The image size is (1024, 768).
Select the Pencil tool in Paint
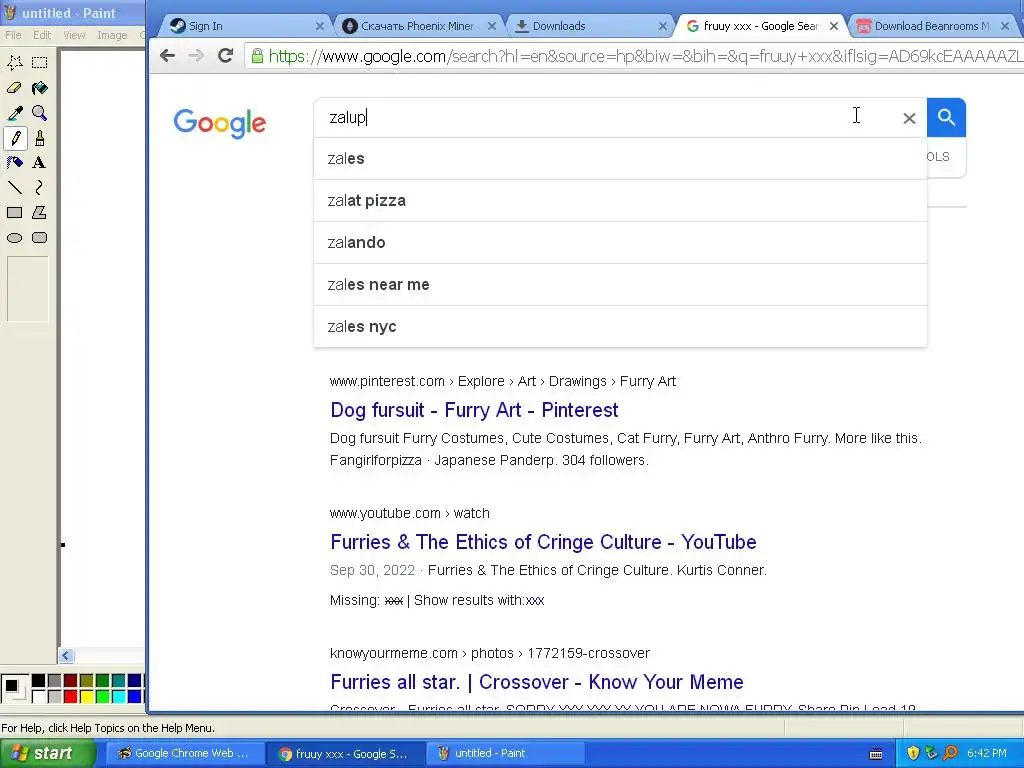pyautogui.click(x=14, y=138)
